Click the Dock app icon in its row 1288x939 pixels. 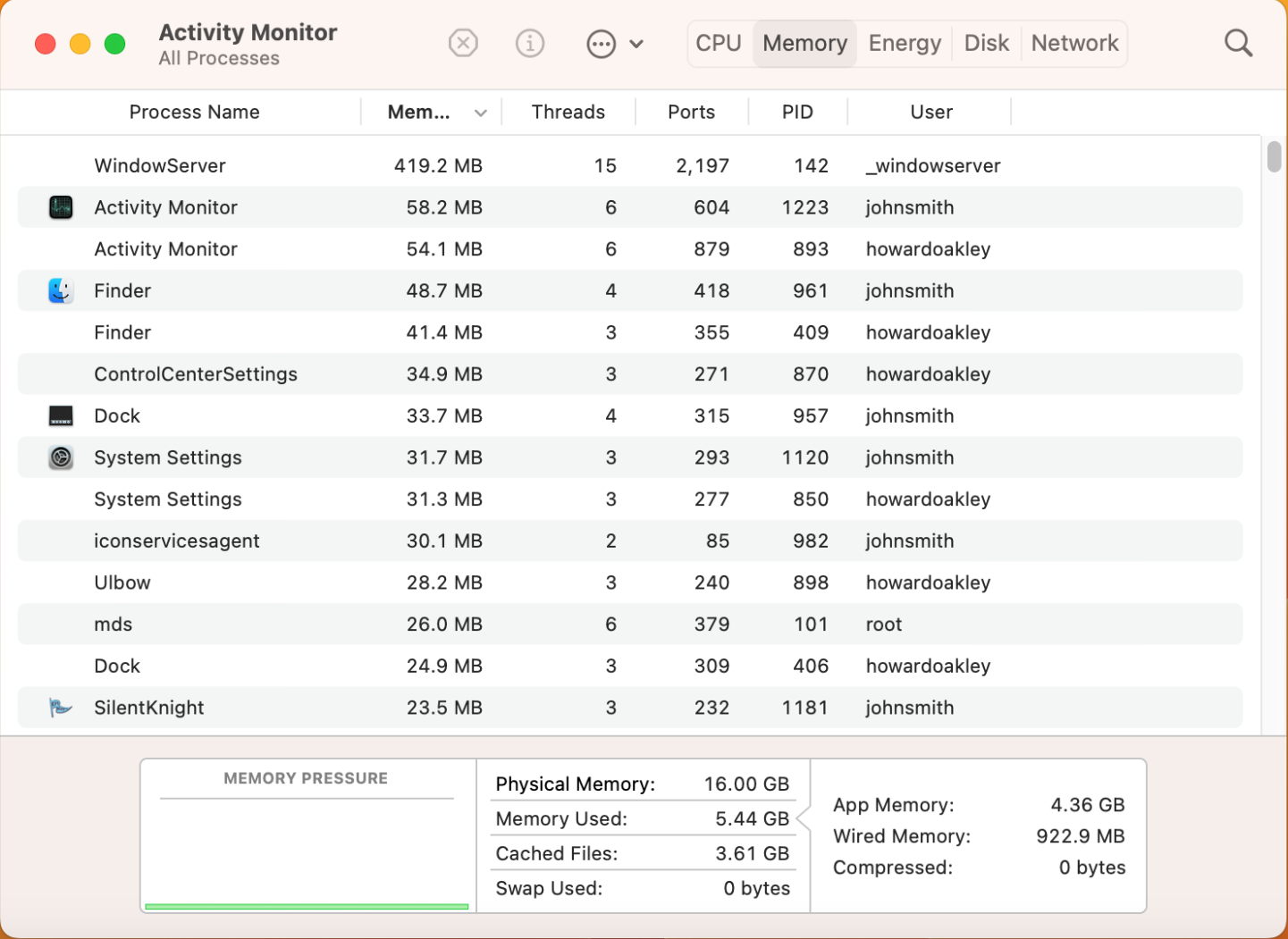click(60, 415)
